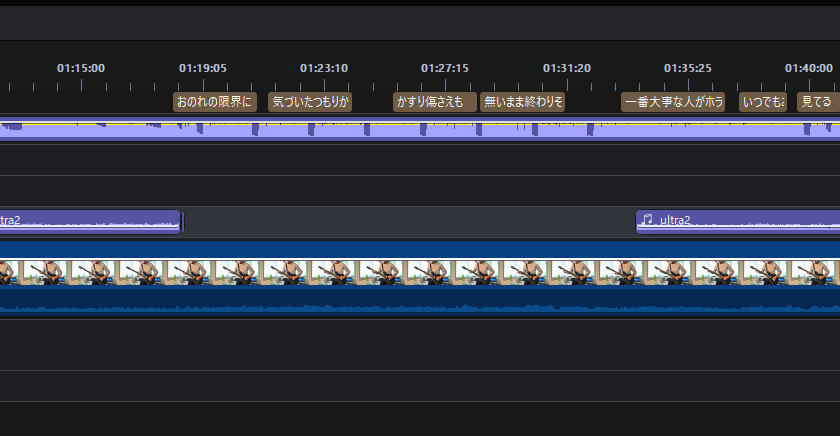This screenshot has height=436, width=840.
Task: Jump to 01:23:10 on the time ruler
Action: (x=324, y=69)
